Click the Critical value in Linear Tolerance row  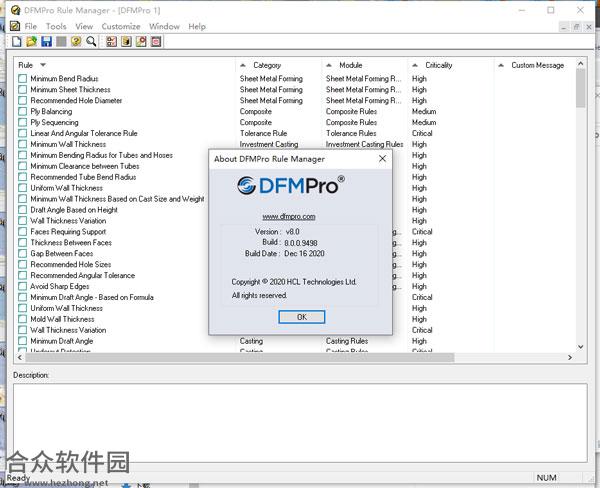[422, 133]
